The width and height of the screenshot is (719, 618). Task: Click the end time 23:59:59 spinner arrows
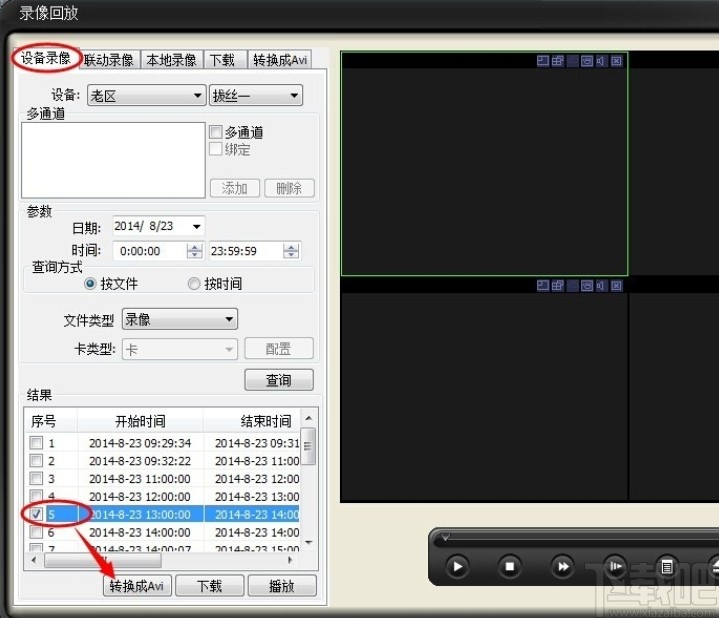[x=291, y=251]
